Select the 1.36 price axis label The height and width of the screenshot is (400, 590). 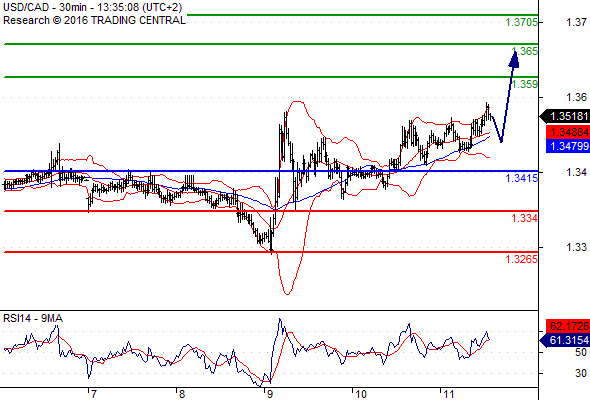(576, 97)
